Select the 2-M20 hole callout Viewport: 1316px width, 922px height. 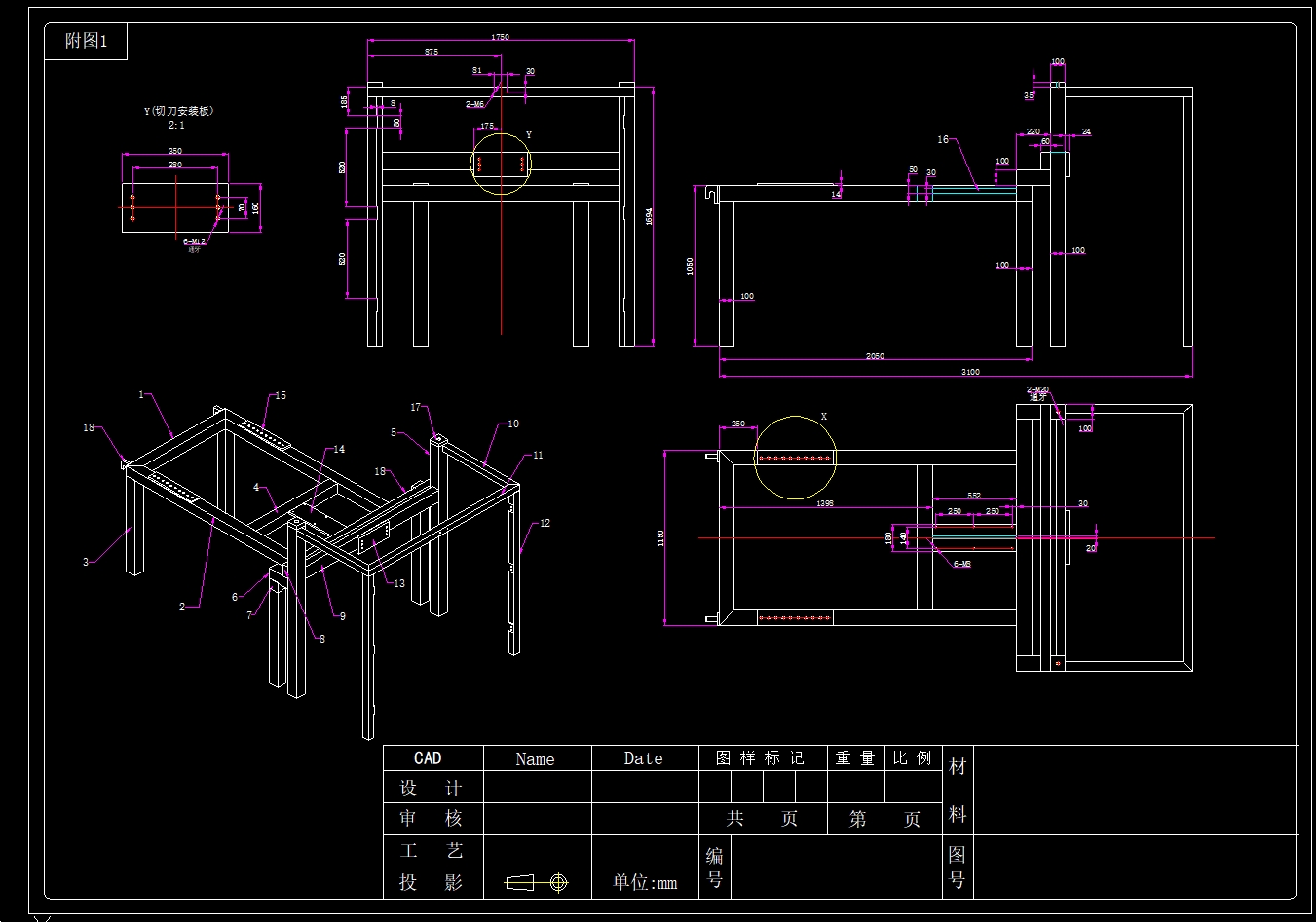click(x=1038, y=389)
